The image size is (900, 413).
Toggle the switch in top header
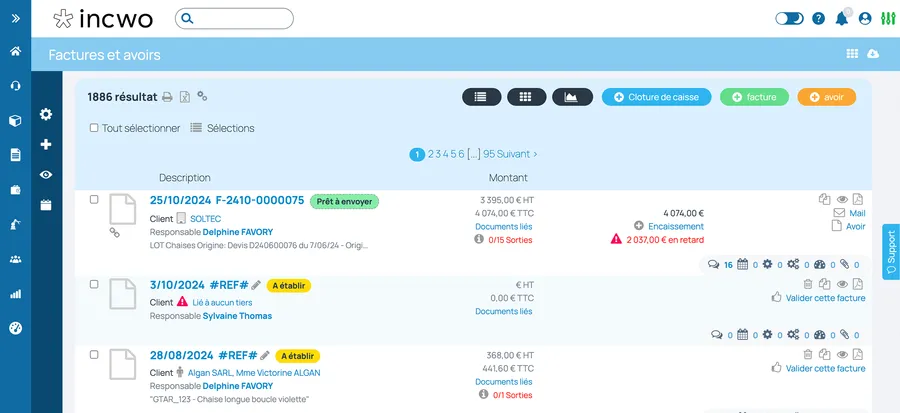click(789, 18)
